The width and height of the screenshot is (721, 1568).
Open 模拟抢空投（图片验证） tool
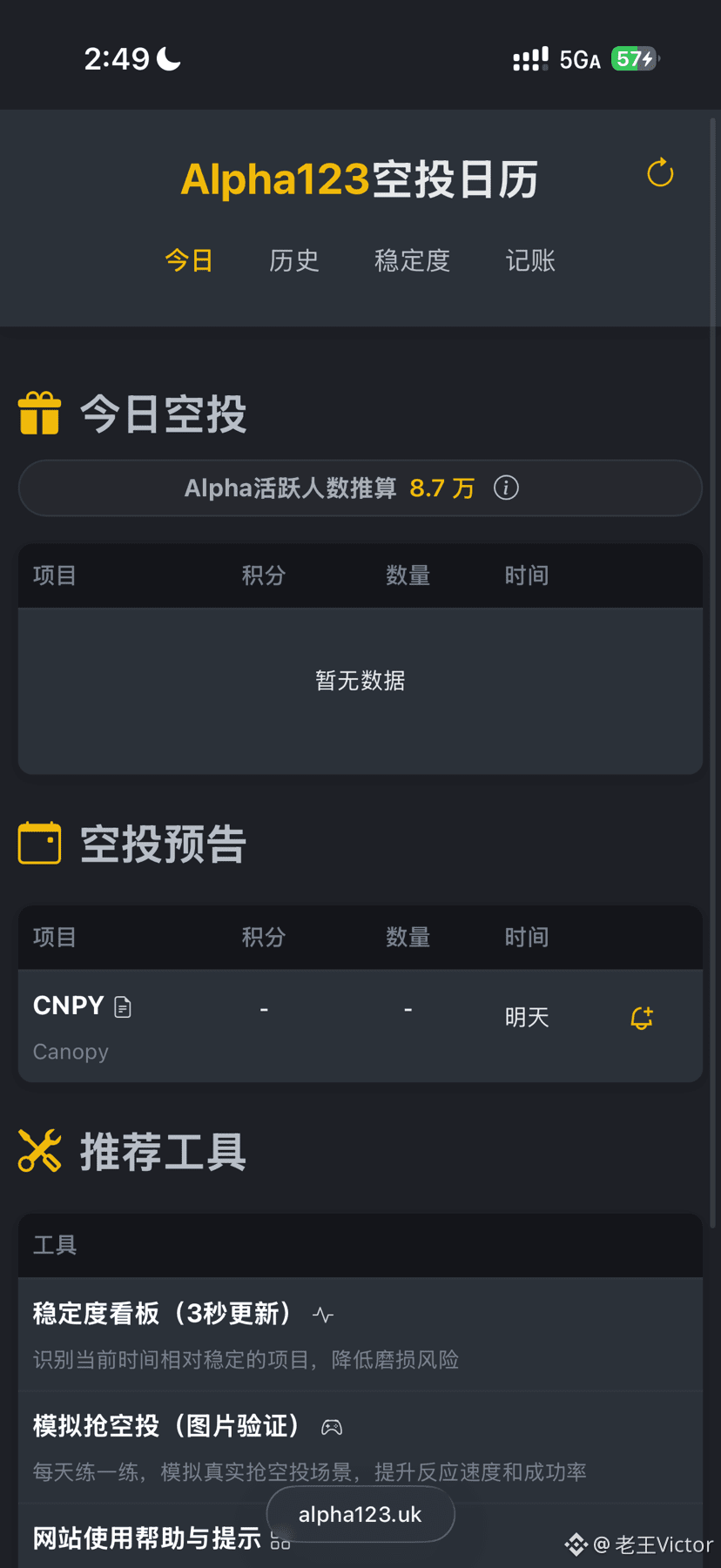(360, 1447)
